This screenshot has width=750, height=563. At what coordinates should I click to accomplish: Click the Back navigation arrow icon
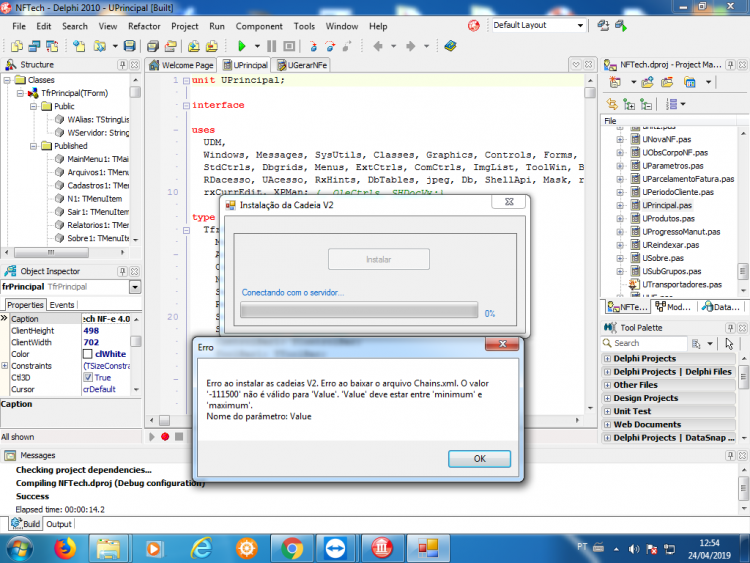click(x=378, y=46)
